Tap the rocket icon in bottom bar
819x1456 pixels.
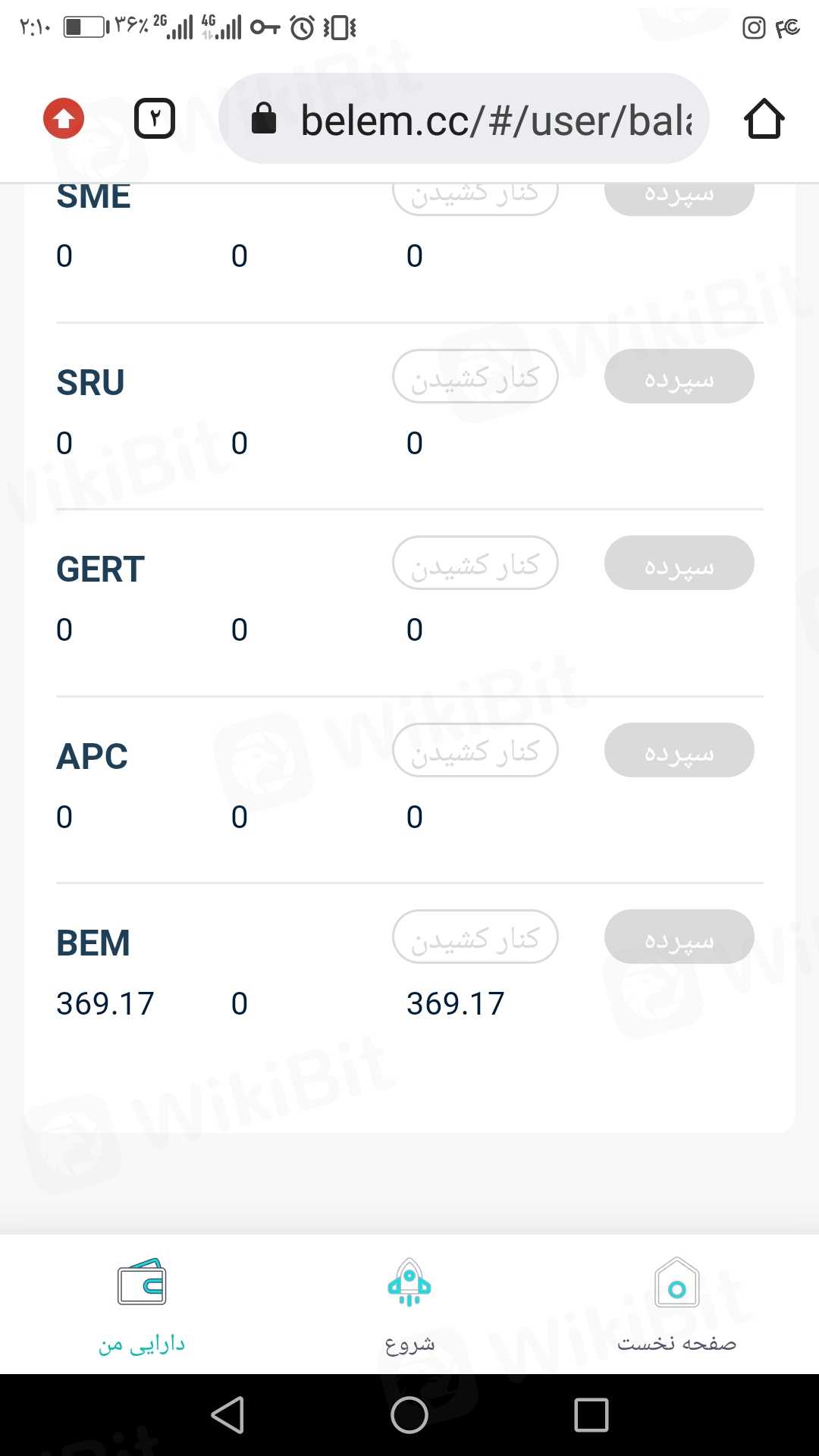pyautogui.click(x=409, y=1282)
